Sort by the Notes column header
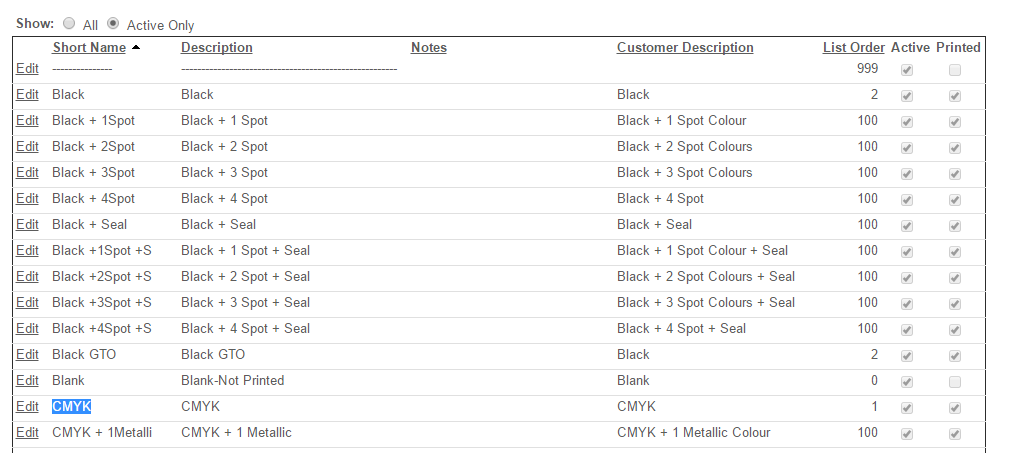 point(428,47)
